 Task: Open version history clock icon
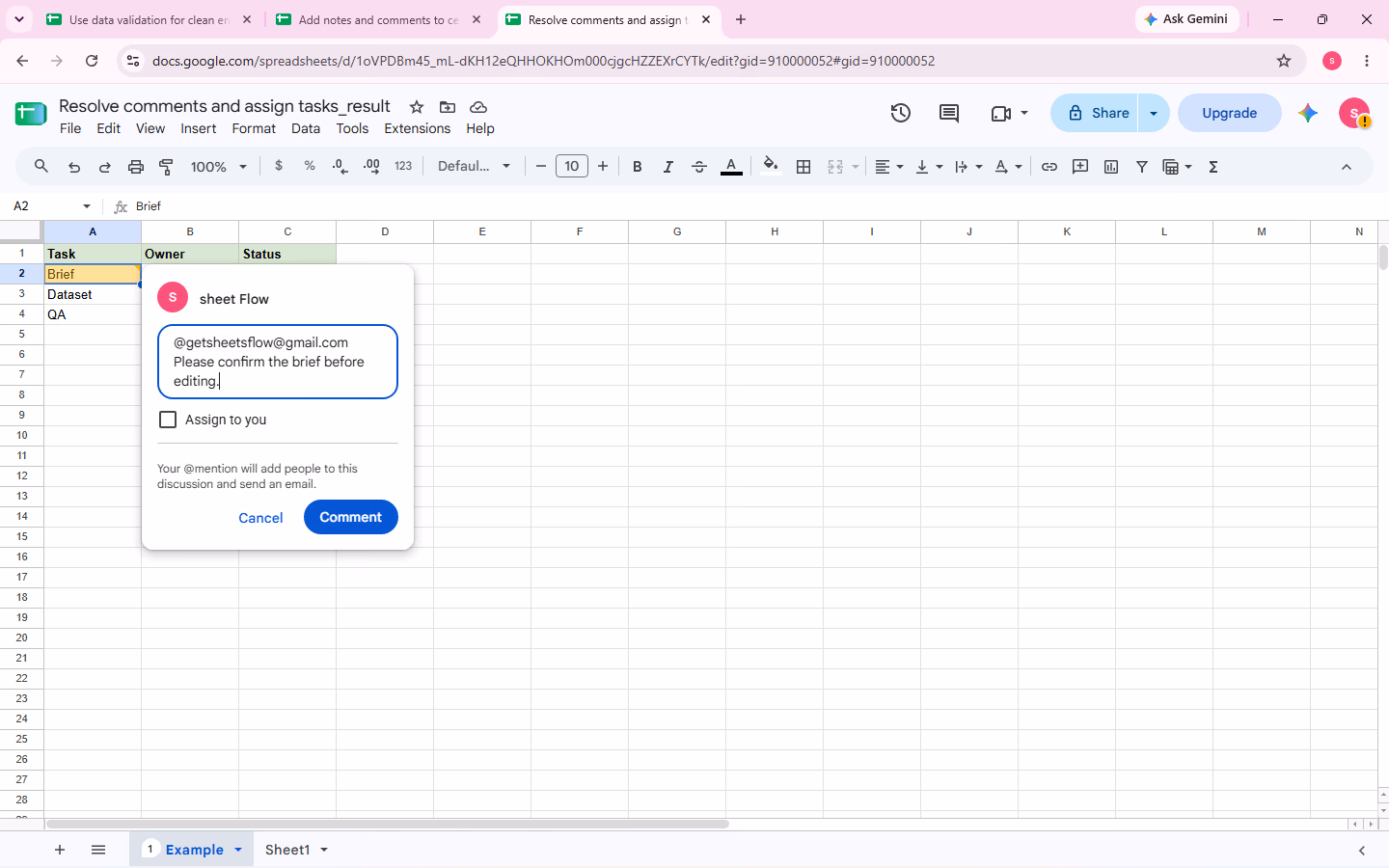coord(900,113)
